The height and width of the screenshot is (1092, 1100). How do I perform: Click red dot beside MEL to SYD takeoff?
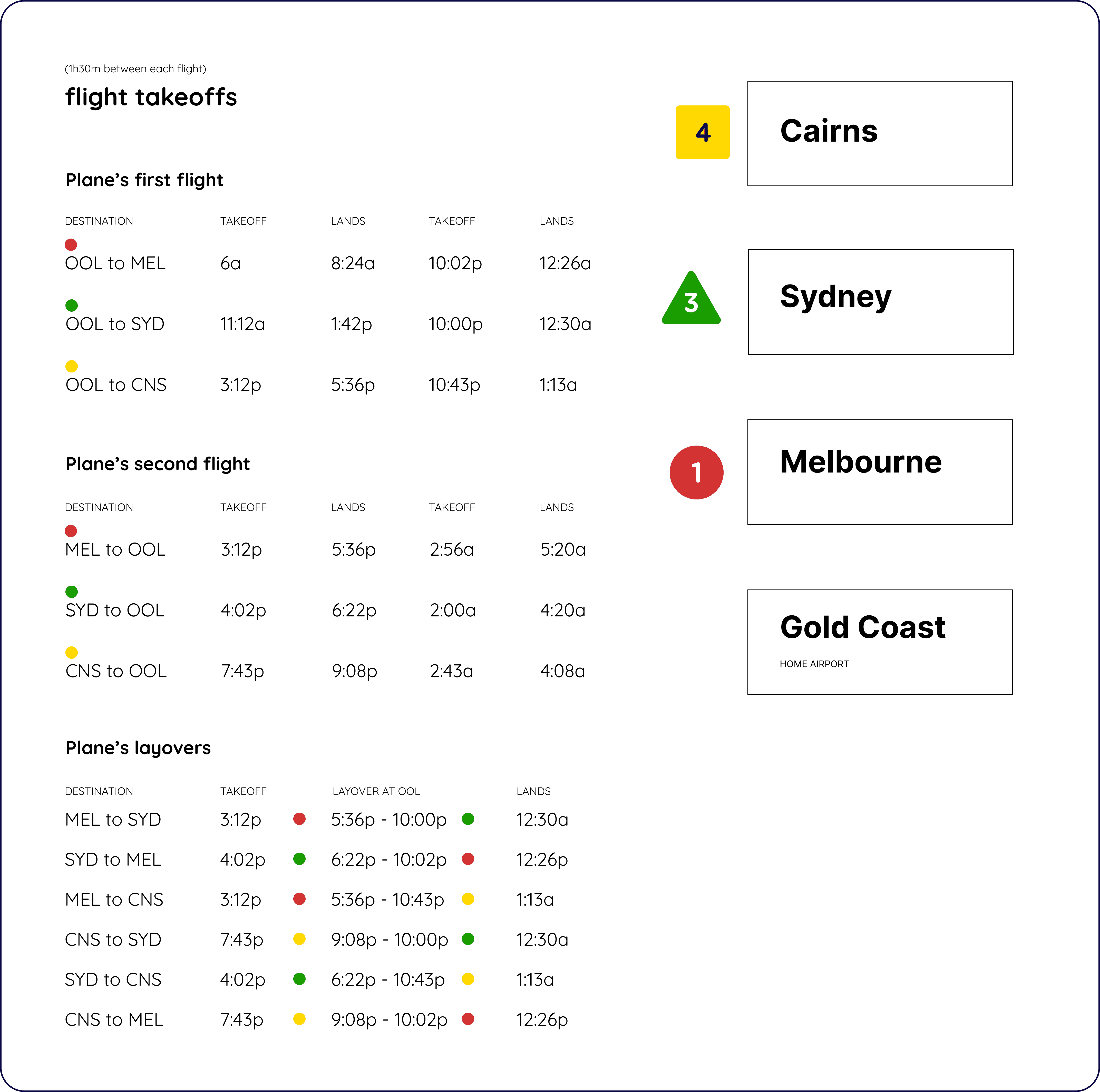tap(299, 819)
